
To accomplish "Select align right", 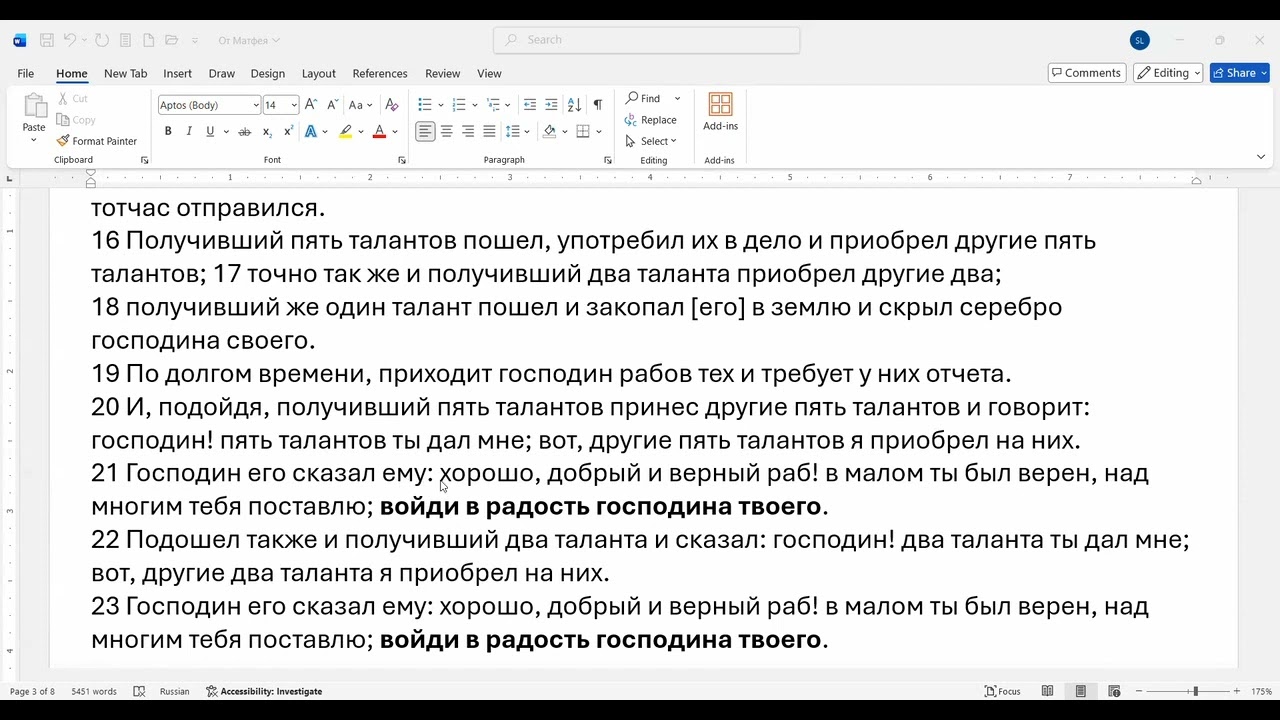I will (x=468, y=131).
